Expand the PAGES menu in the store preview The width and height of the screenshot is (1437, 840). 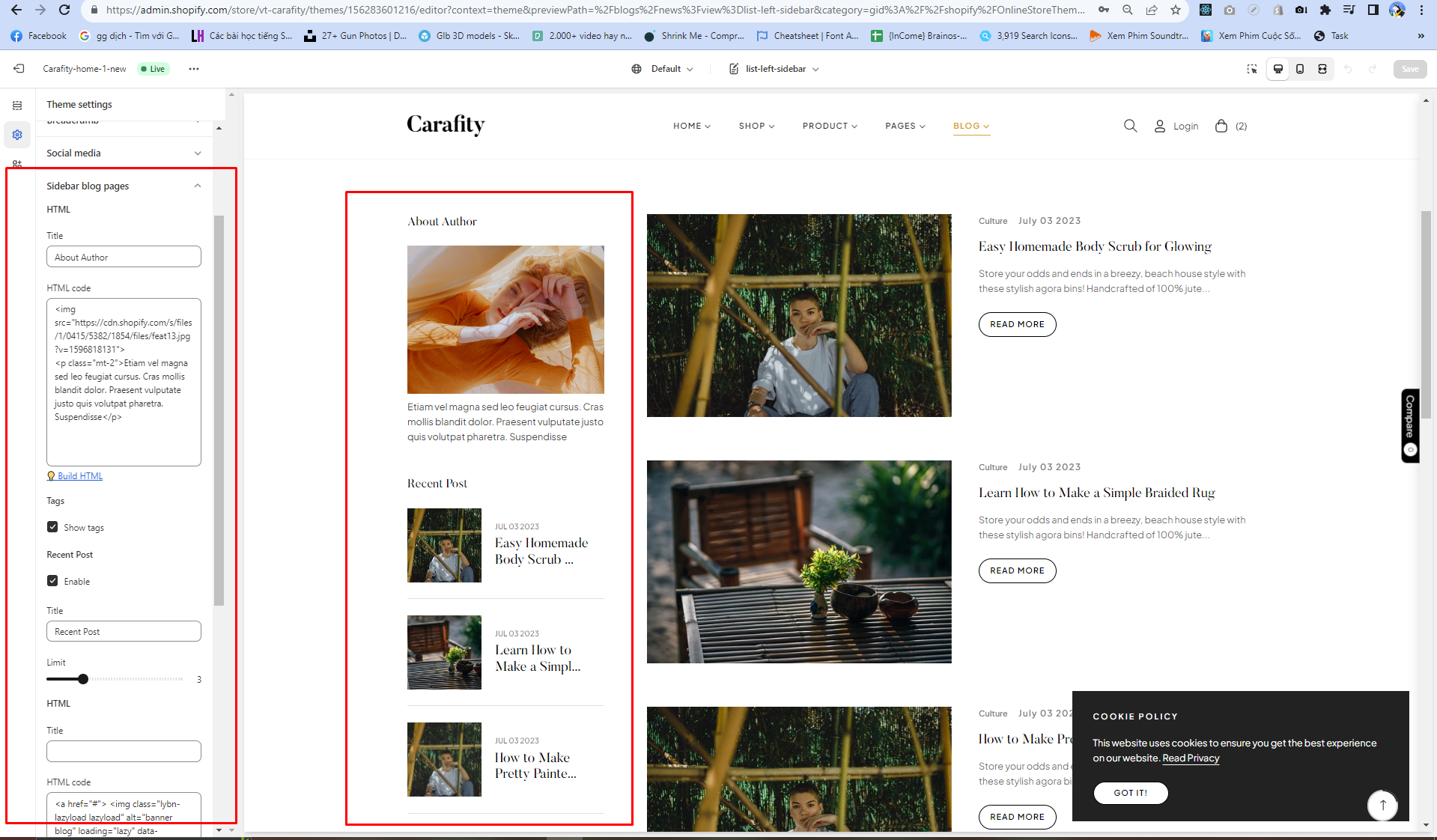(x=905, y=126)
